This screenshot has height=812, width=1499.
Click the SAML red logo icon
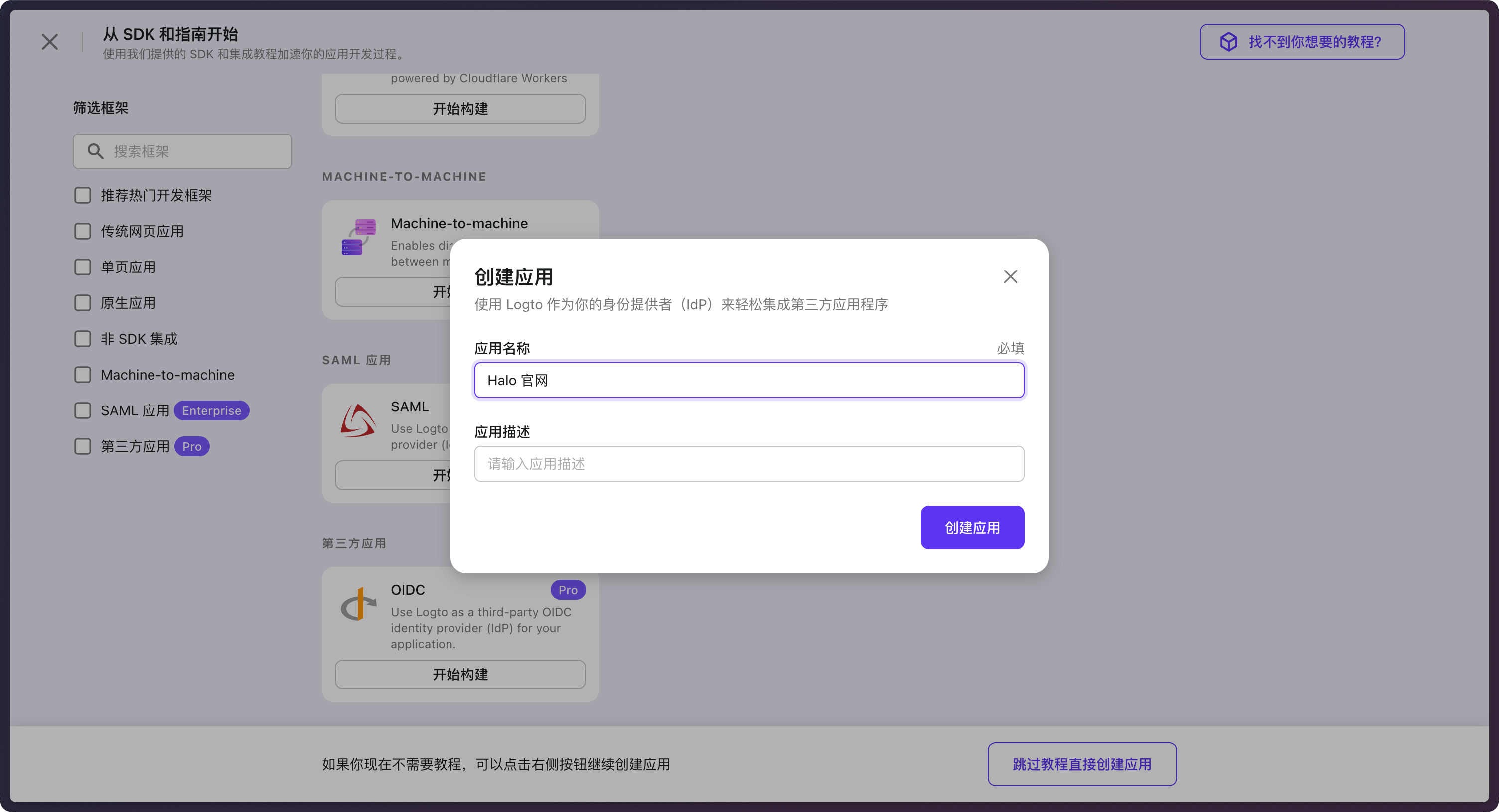click(358, 420)
